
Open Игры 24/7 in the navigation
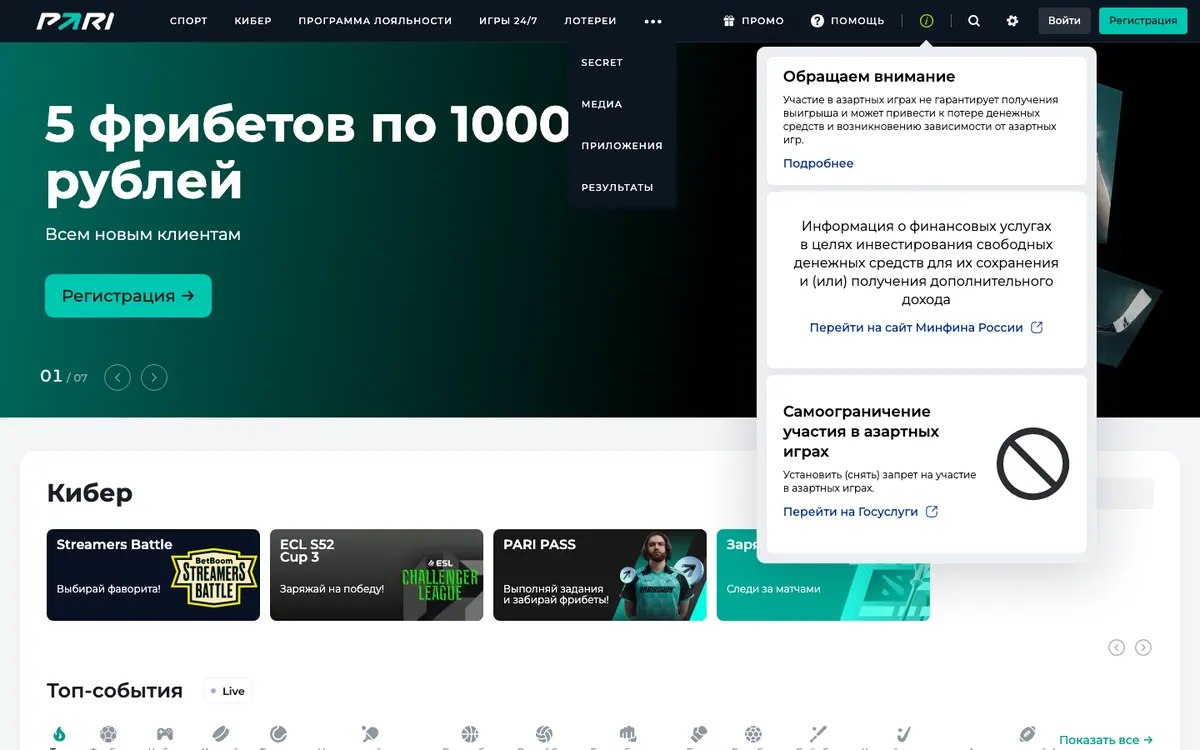pyautogui.click(x=508, y=21)
